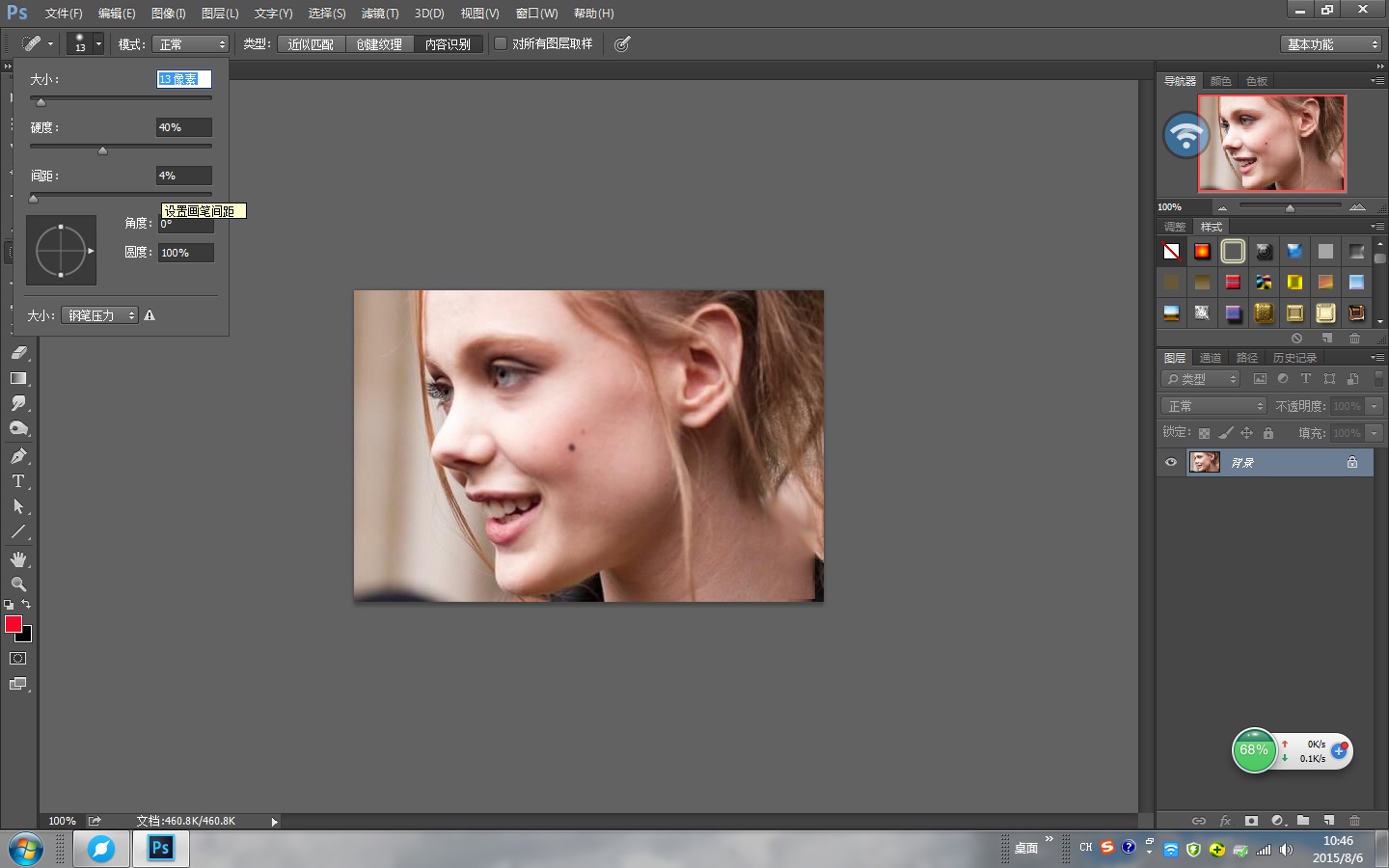Expand the 基本功能 workspace dropdown
This screenshot has width=1389, height=868.
tap(1332, 44)
